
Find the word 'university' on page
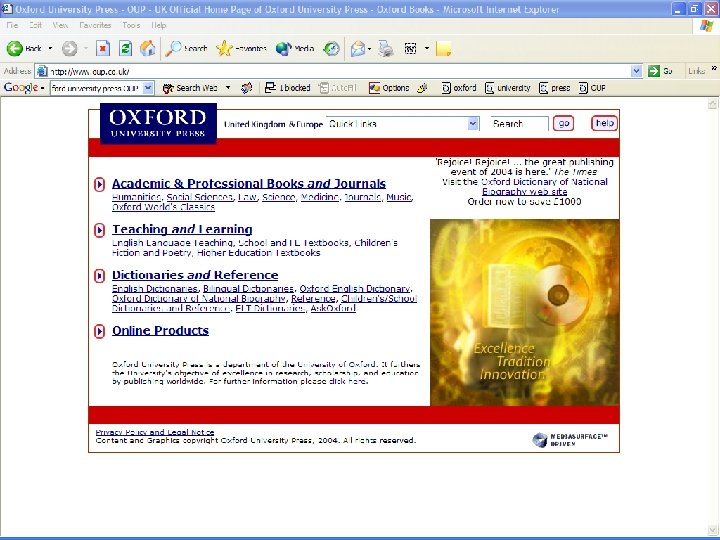[x=508, y=88]
